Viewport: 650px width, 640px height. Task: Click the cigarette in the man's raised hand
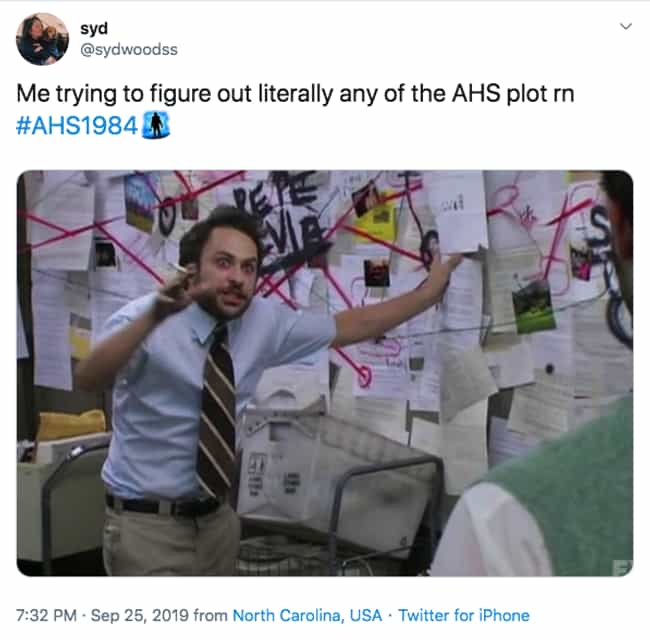click(179, 268)
